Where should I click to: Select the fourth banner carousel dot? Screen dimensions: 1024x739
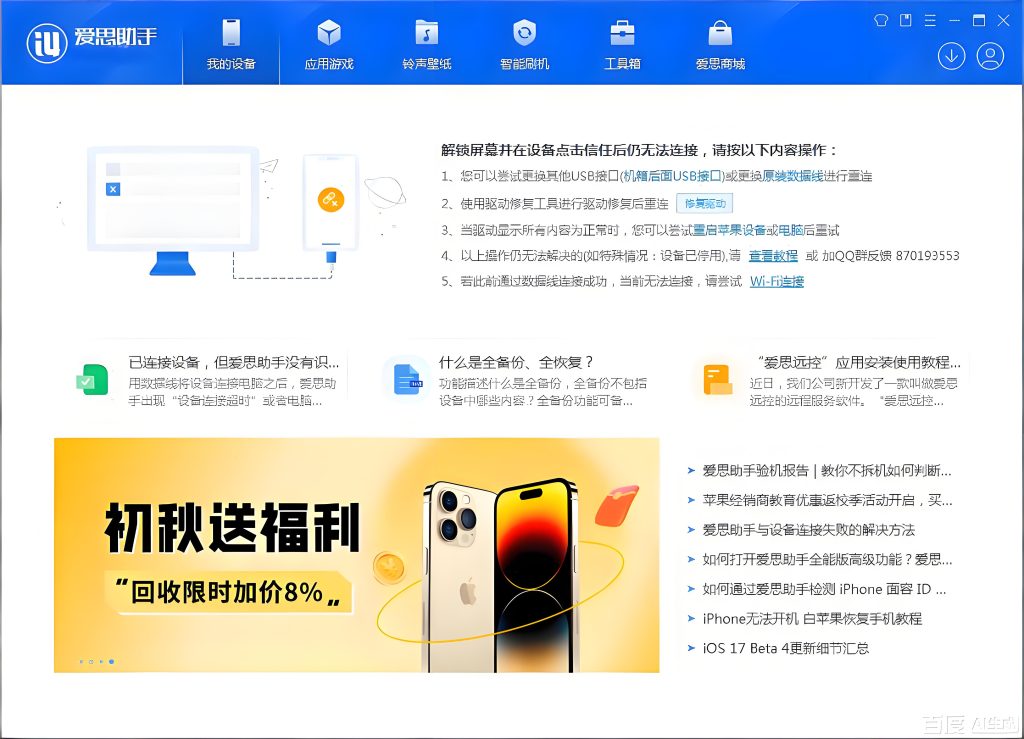tap(111, 662)
